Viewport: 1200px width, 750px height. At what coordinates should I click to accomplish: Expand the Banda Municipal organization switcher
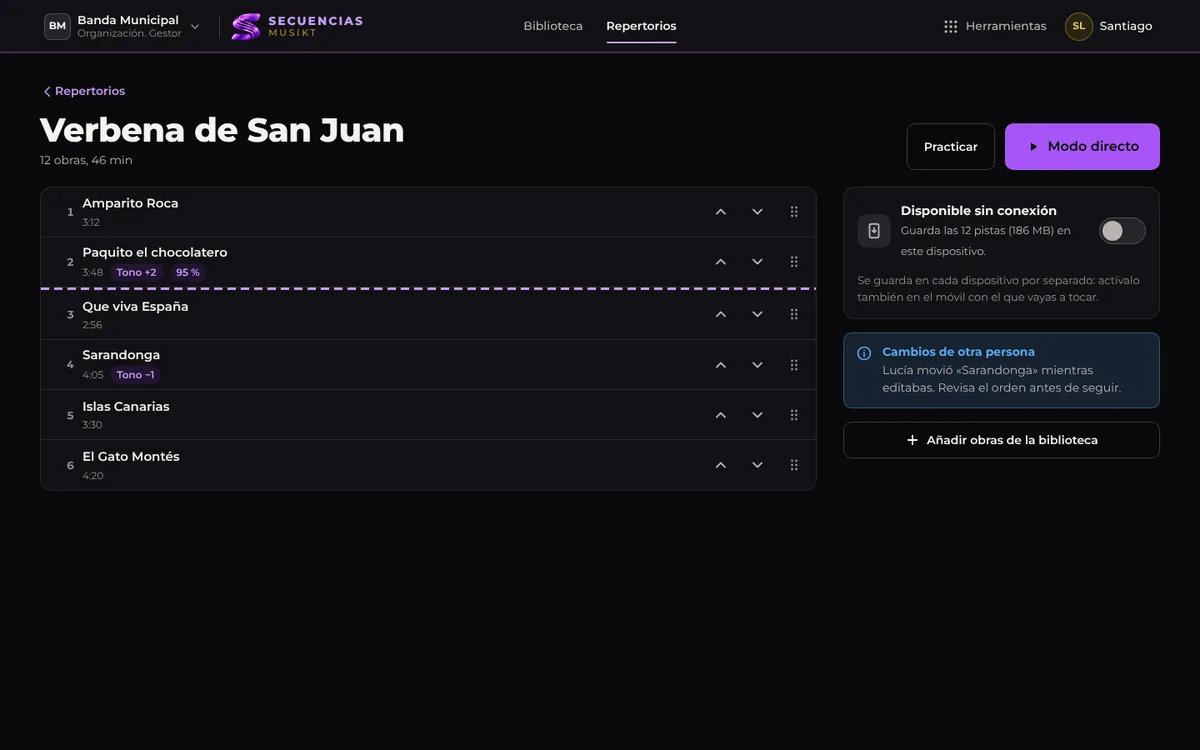pos(123,26)
